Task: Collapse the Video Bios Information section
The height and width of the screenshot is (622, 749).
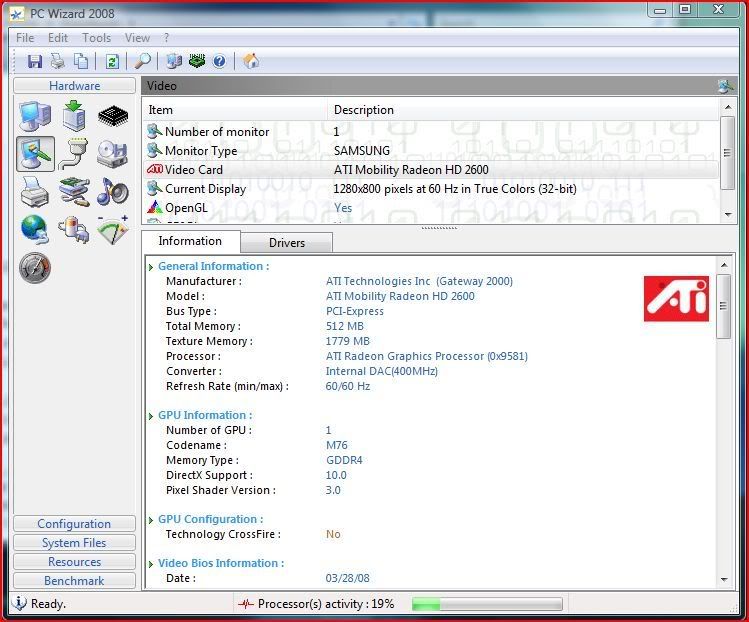Action: click(x=151, y=564)
